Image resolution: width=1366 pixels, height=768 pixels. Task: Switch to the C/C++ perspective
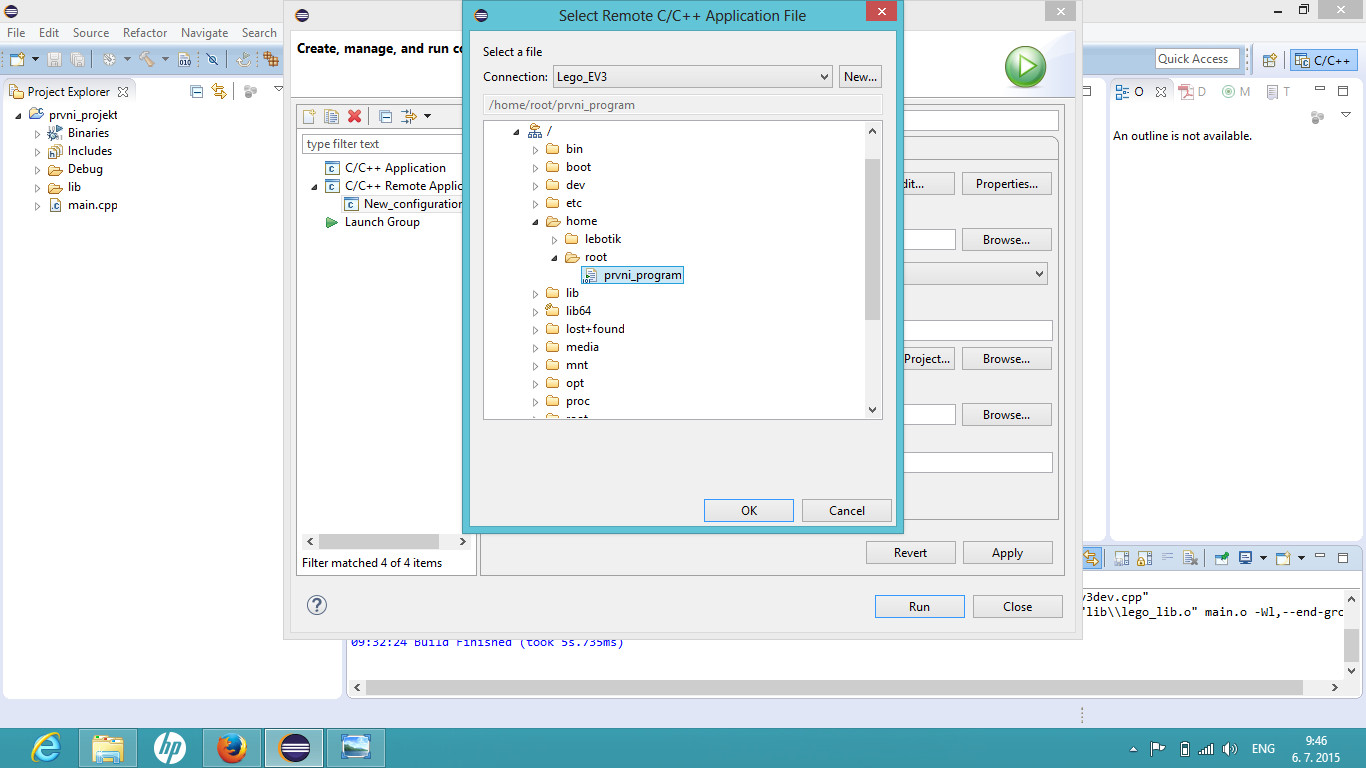coord(1324,60)
